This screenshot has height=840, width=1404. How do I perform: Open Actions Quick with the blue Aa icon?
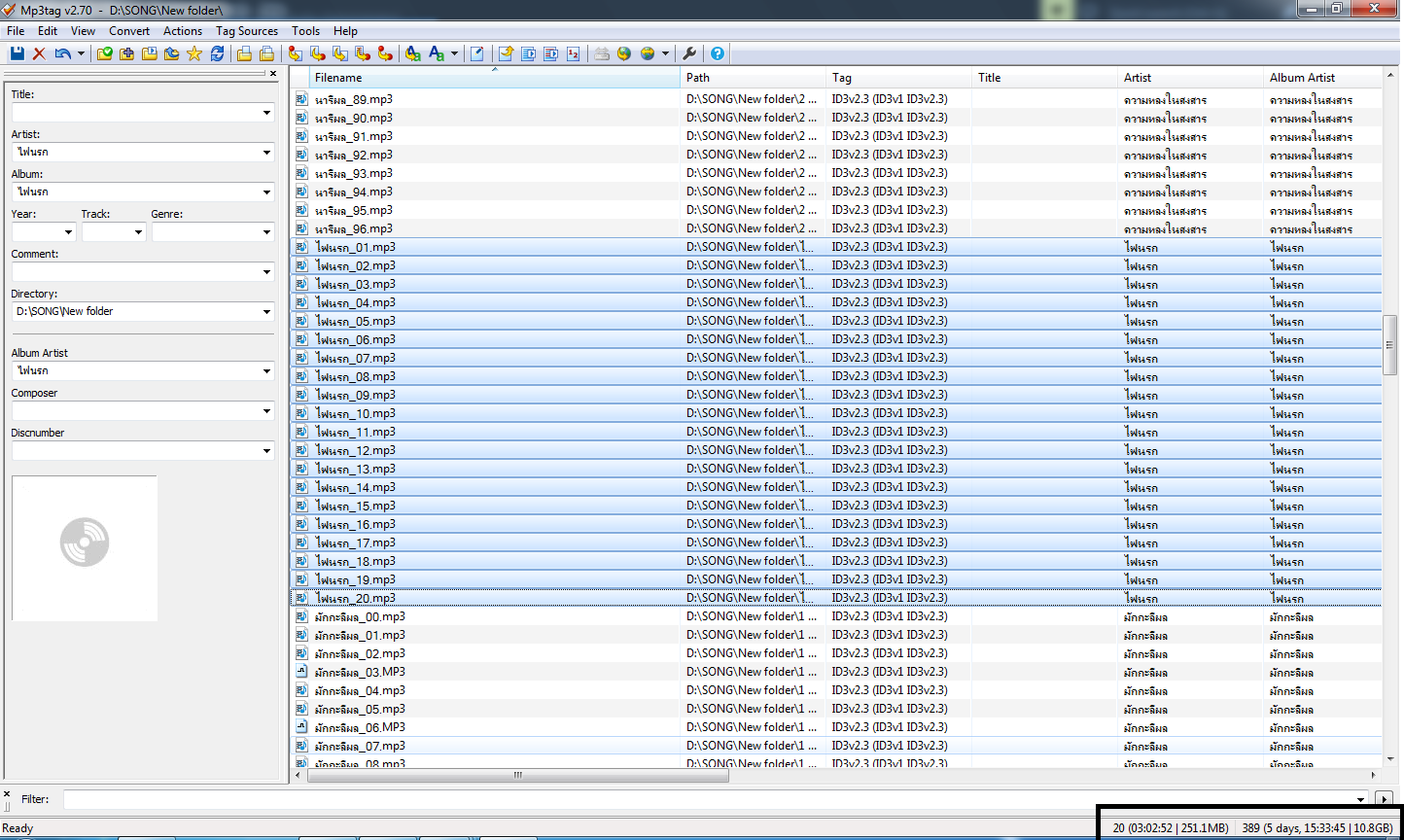pyautogui.click(x=437, y=53)
